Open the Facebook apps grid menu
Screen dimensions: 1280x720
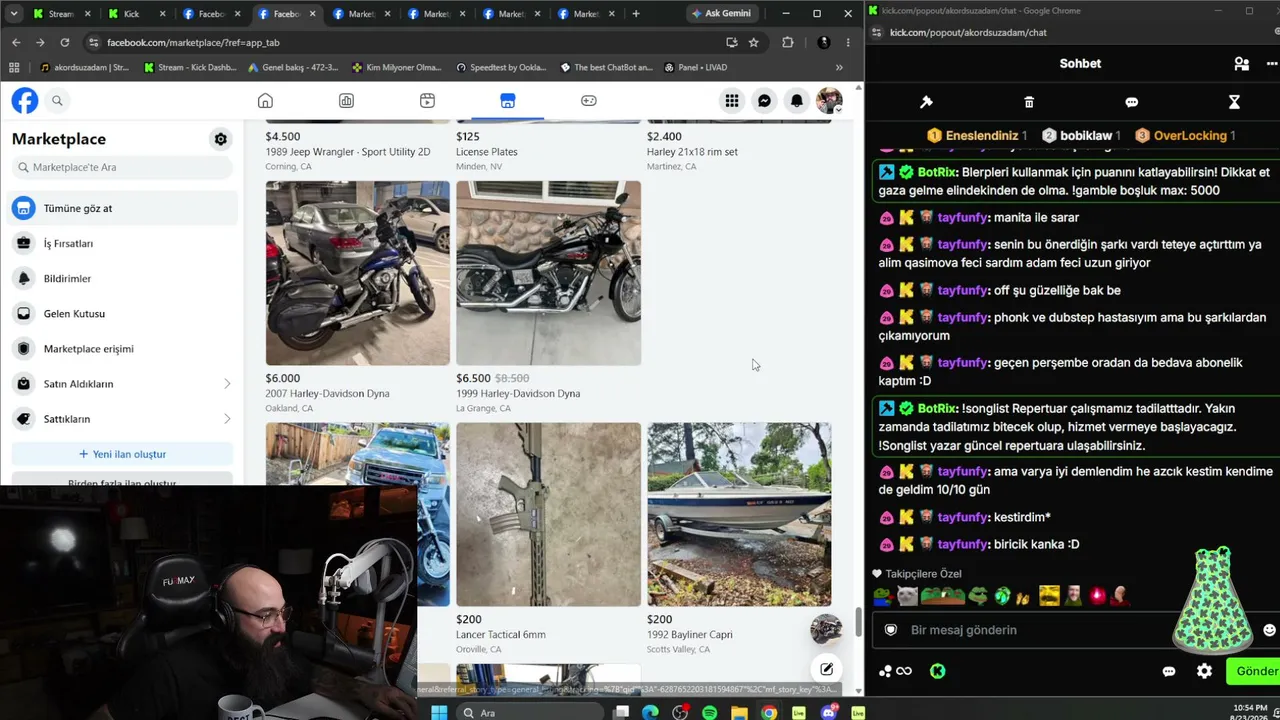(x=732, y=101)
